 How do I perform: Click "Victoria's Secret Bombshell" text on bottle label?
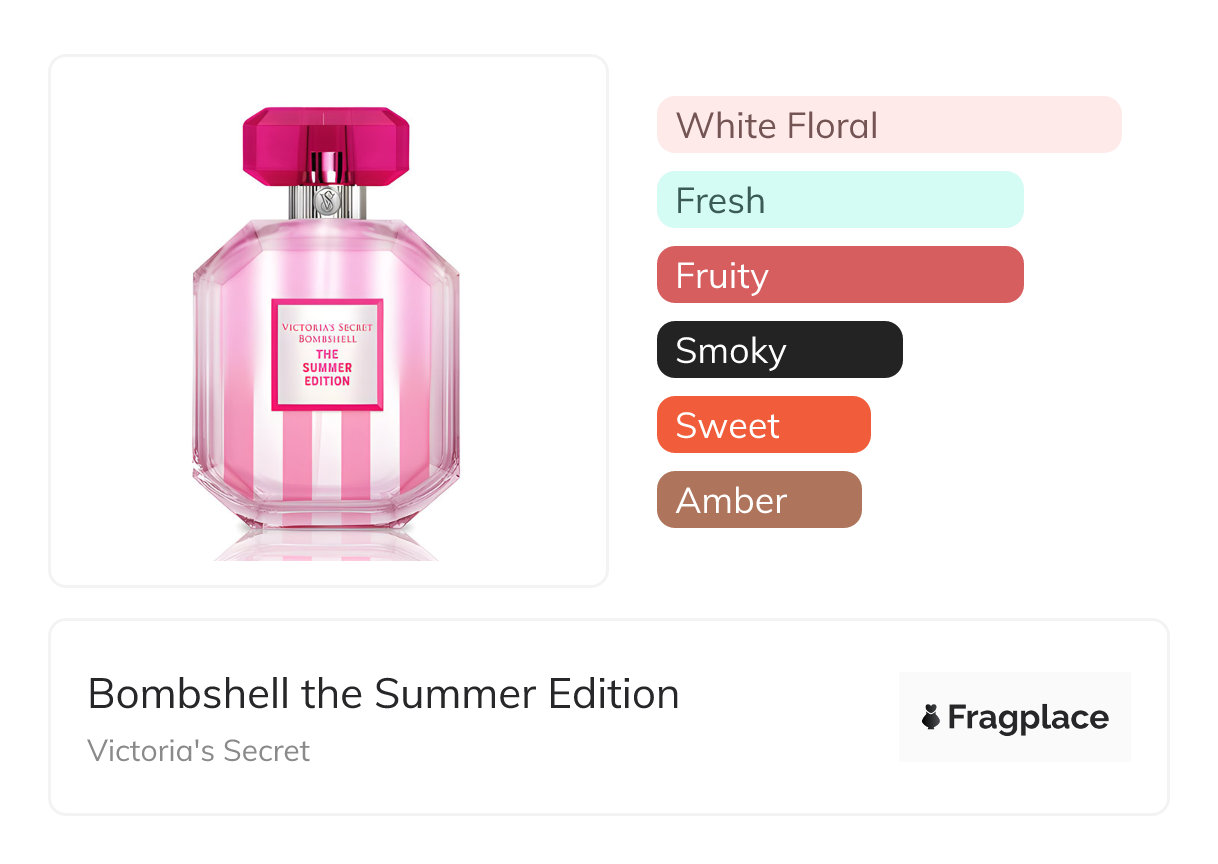[x=327, y=332]
